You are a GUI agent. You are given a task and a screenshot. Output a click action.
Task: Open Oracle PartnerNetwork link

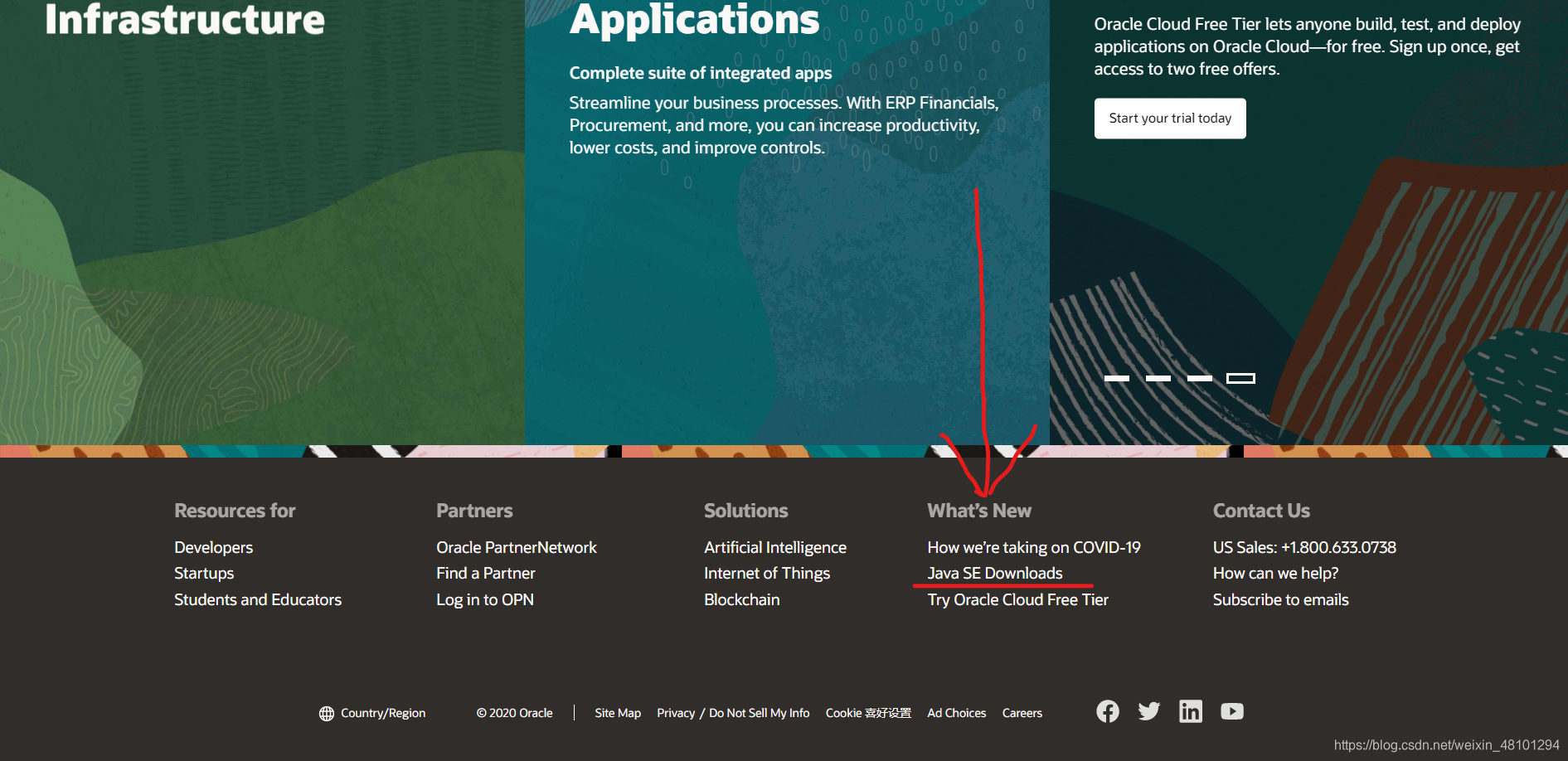pos(517,547)
